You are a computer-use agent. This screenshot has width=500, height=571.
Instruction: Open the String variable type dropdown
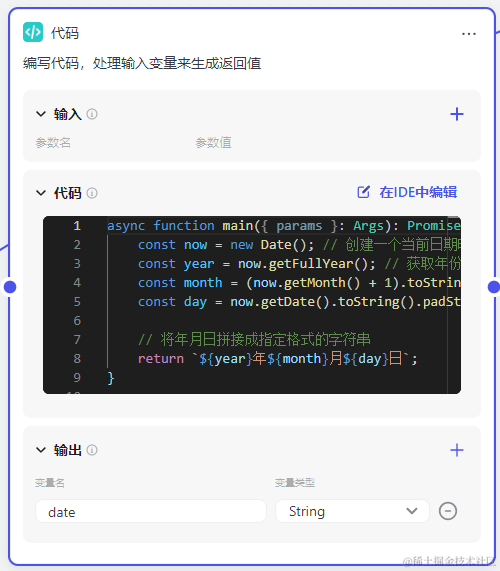coord(352,511)
